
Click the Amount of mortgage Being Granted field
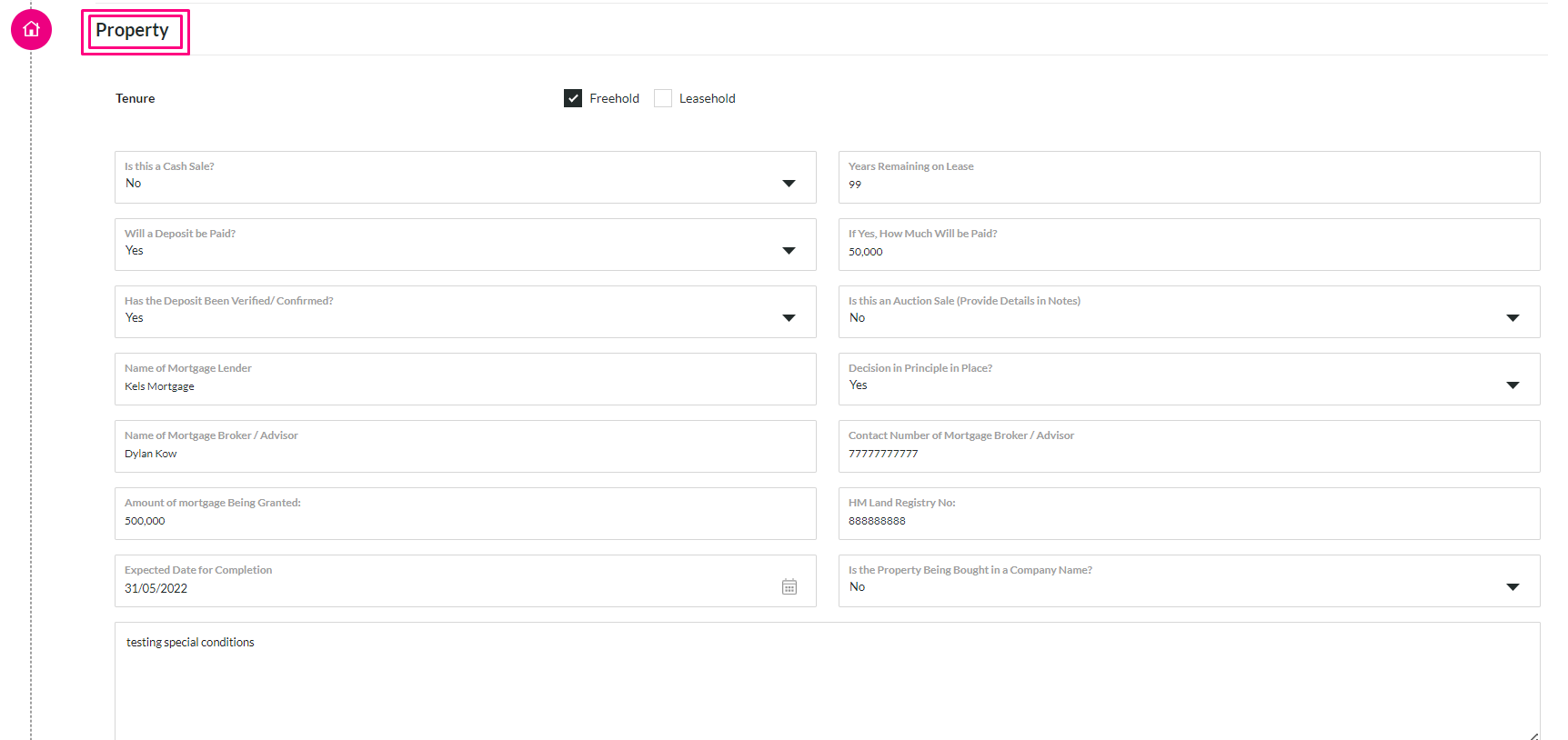click(465, 514)
